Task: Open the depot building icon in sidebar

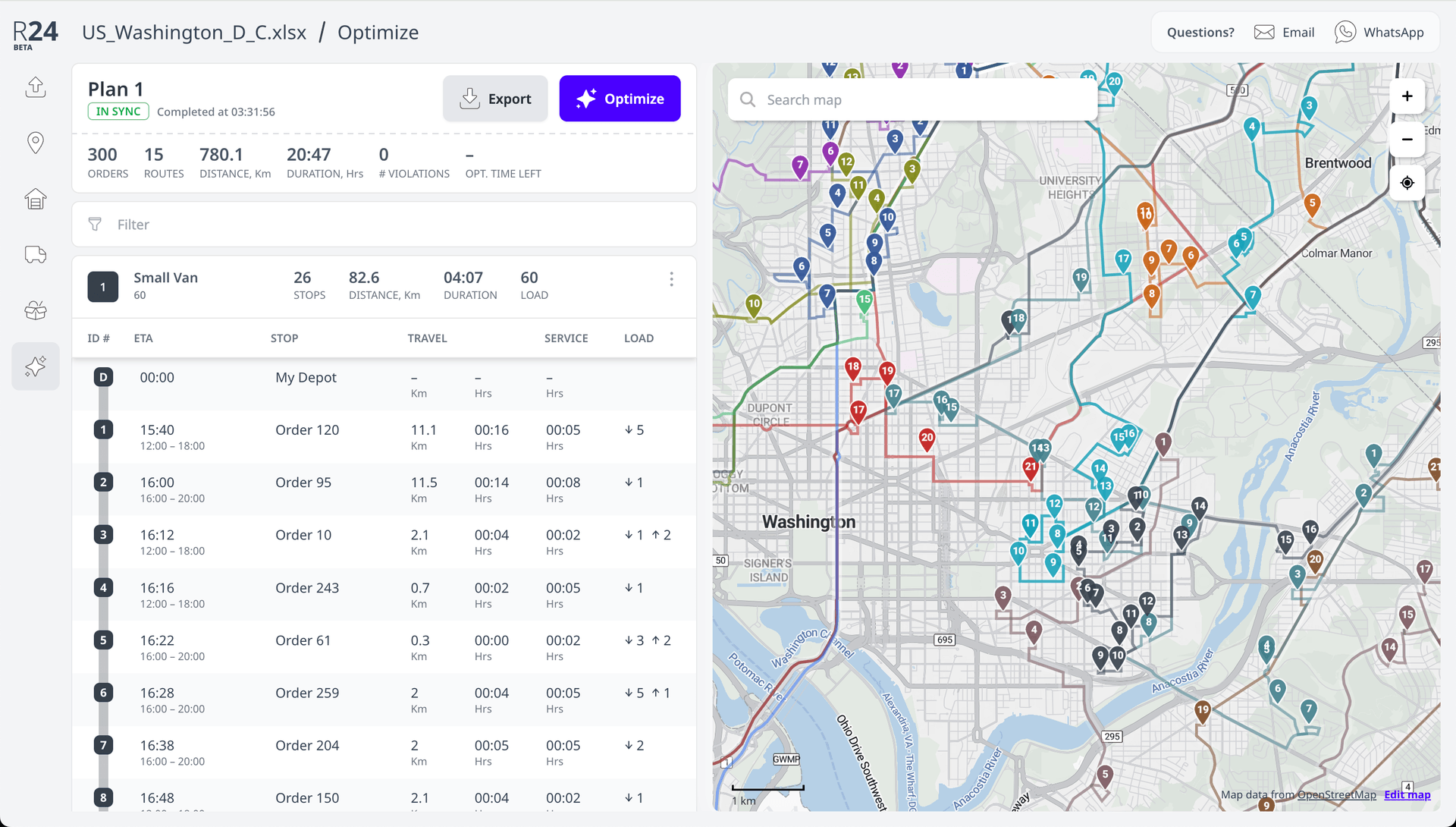Action: [x=36, y=199]
